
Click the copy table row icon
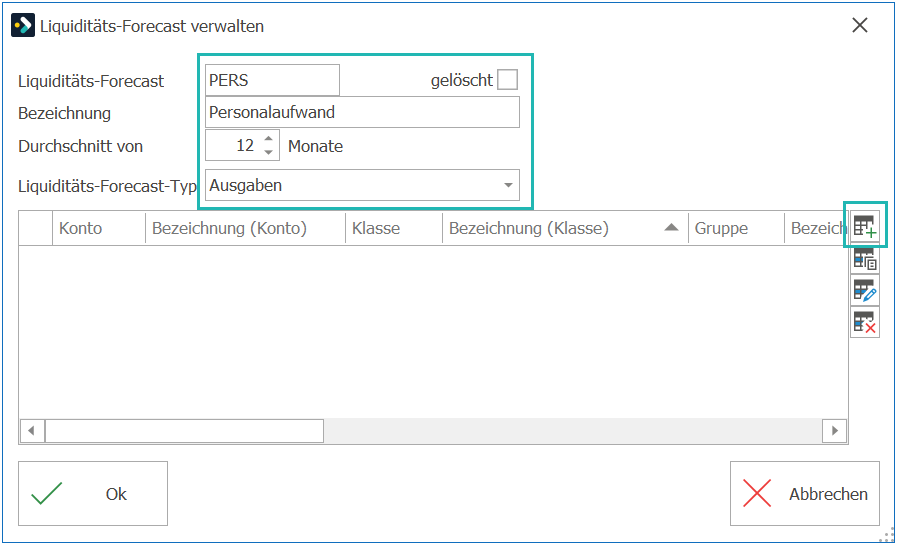[x=865, y=259]
